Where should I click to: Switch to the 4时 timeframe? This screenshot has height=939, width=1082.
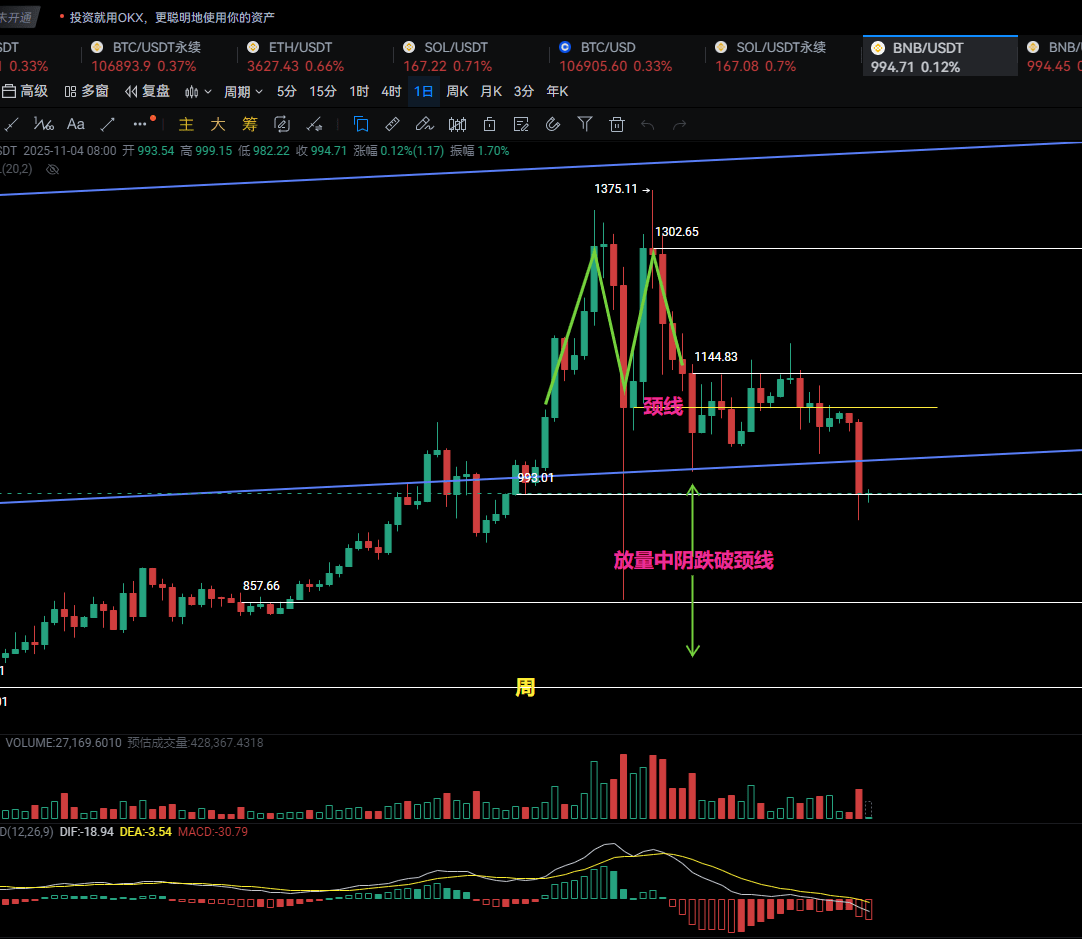[x=391, y=91]
